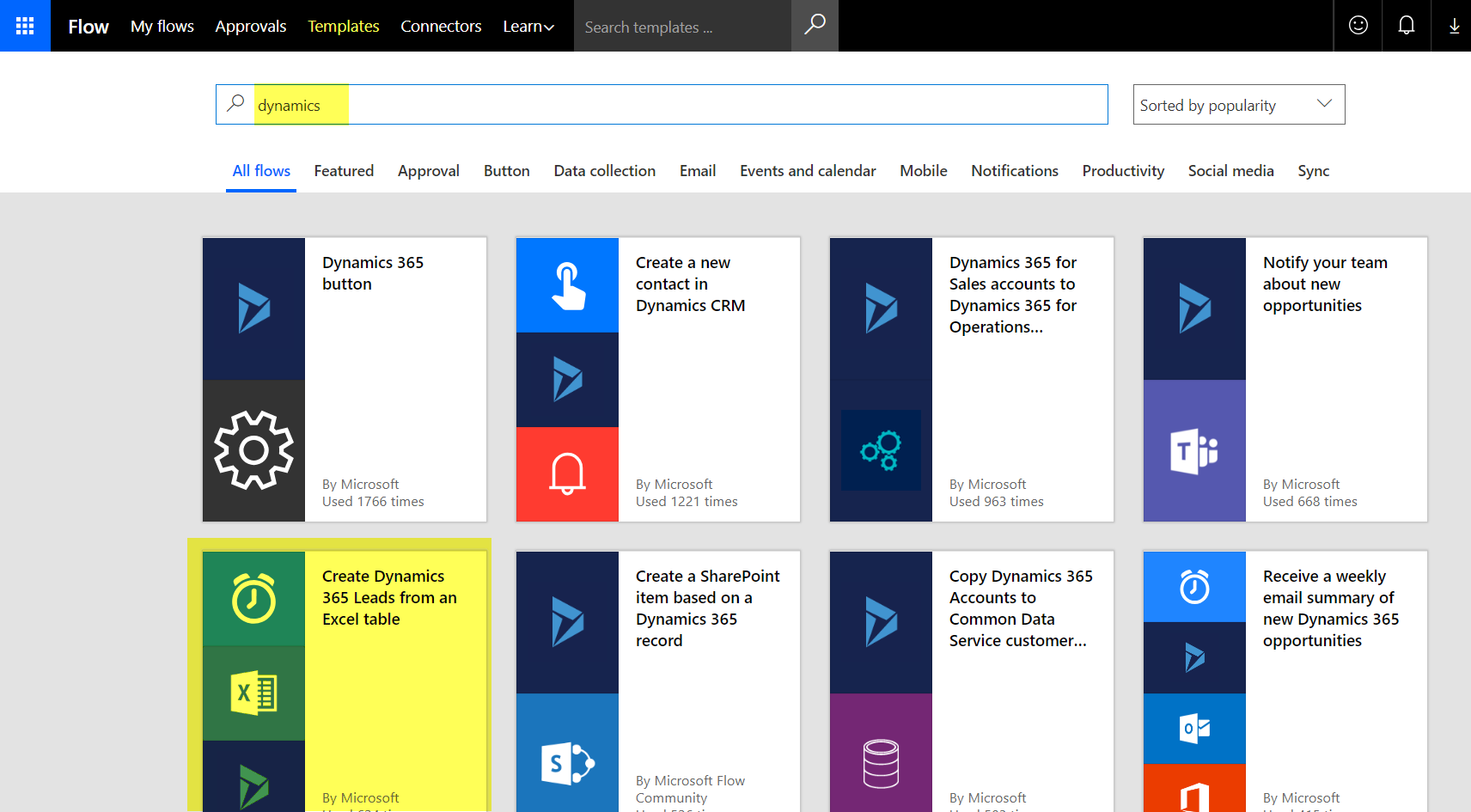The height and width of the screenshot is (812, 1471).
Task: Open Create a SharePoint item template title
Action: [708, 608]
